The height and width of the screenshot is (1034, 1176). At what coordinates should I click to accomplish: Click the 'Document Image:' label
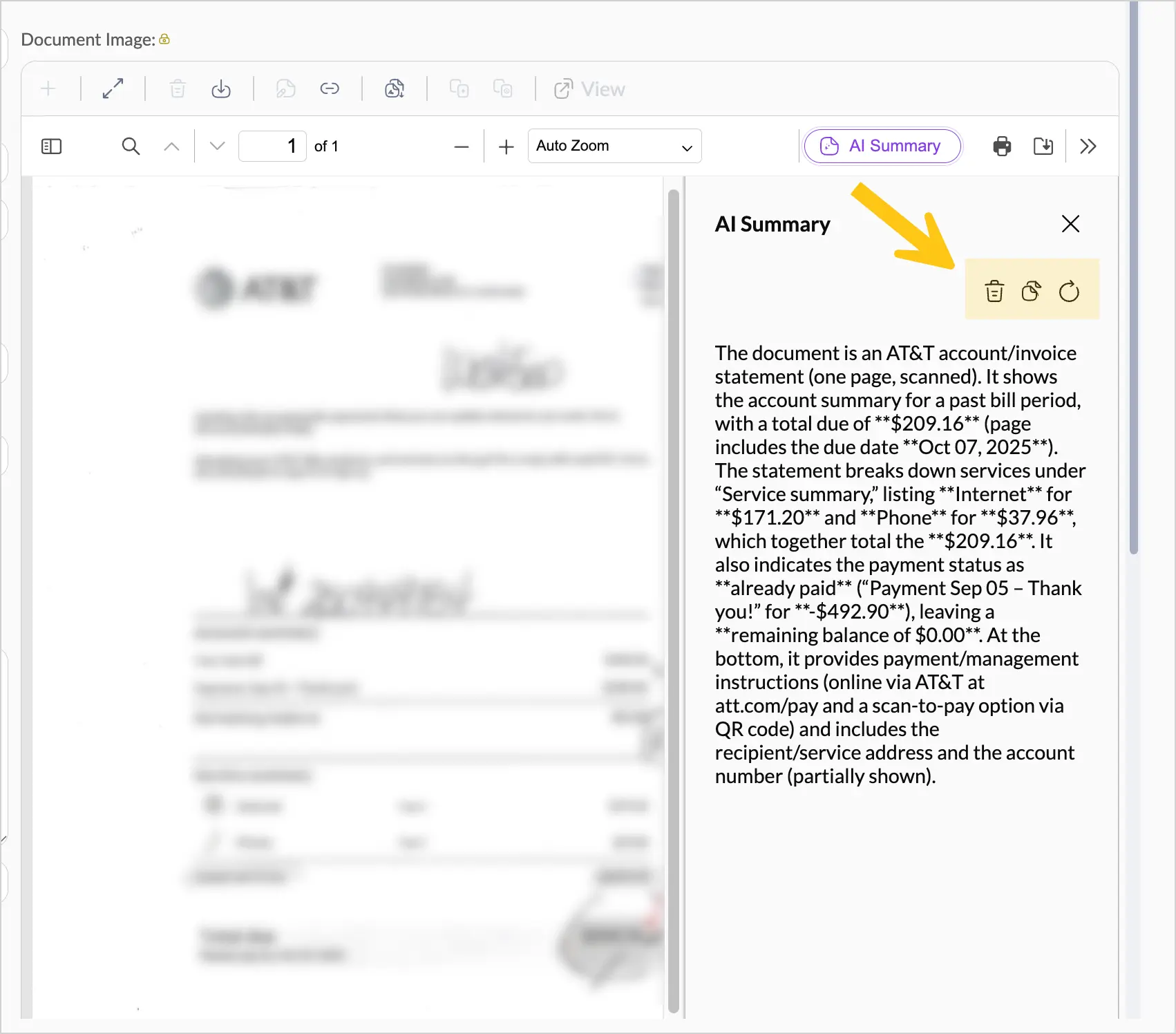88,39
